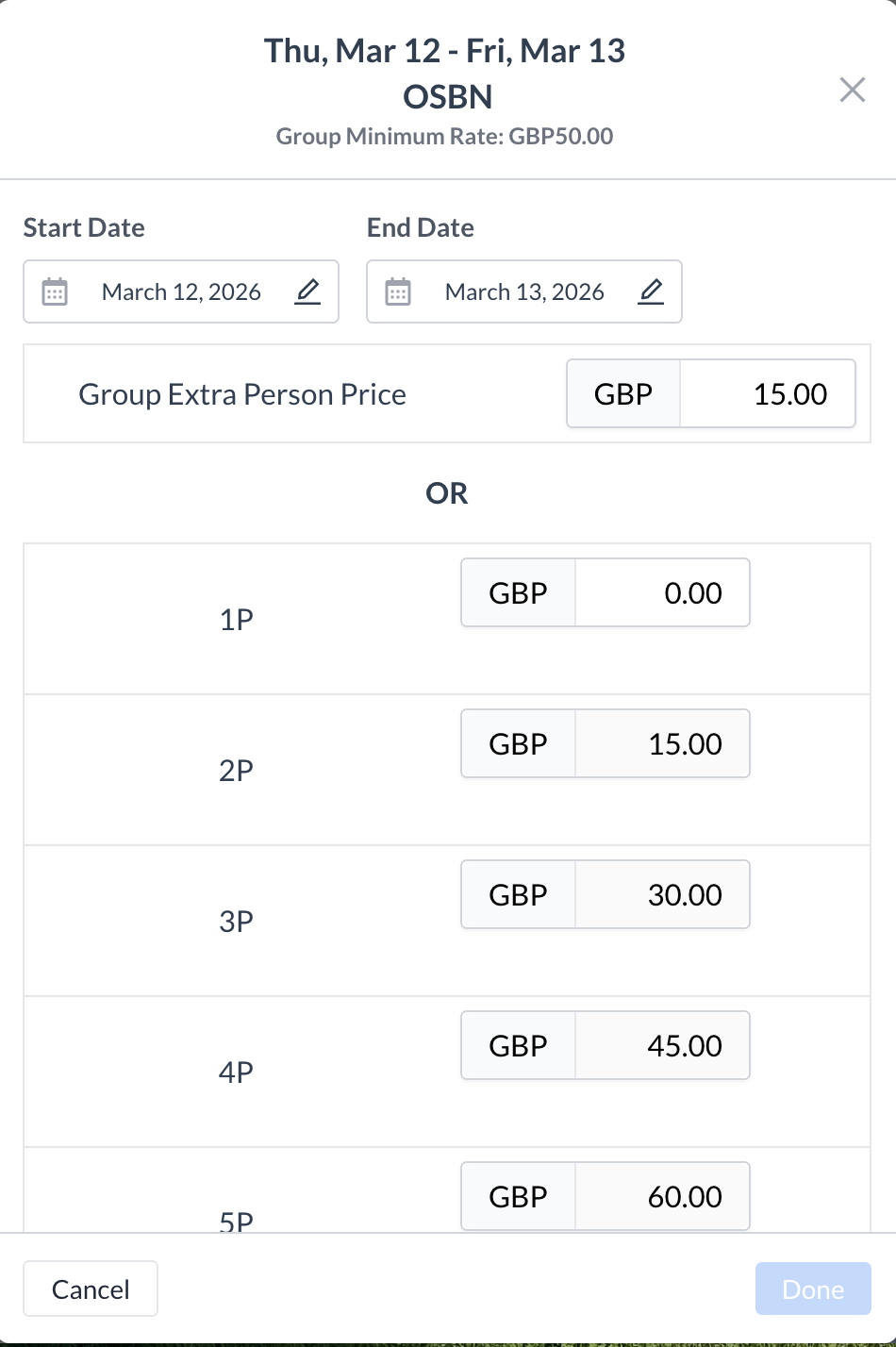
Task: Click the GBP currency label in the 1P row
Action: coord(518,593)
